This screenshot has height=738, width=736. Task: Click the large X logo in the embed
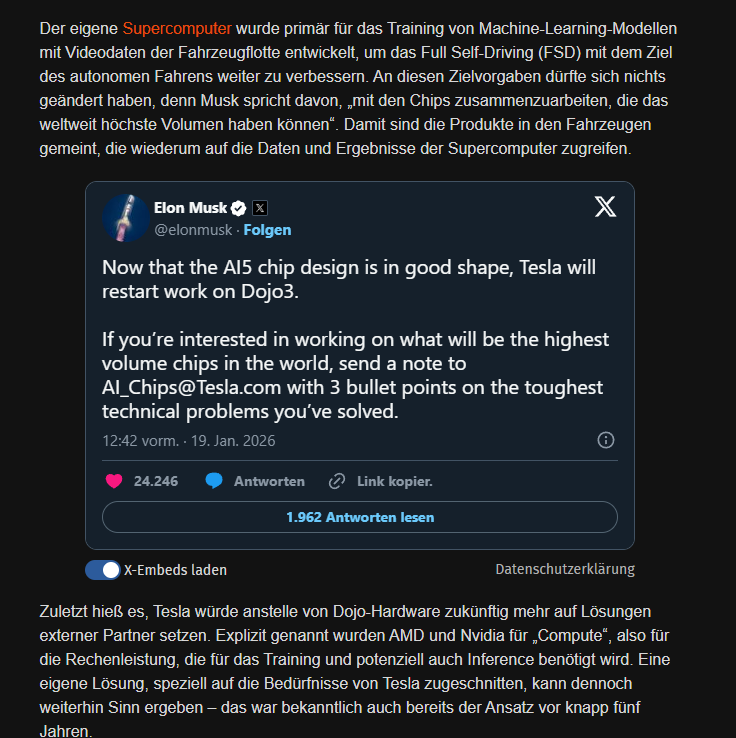point(605,207)
